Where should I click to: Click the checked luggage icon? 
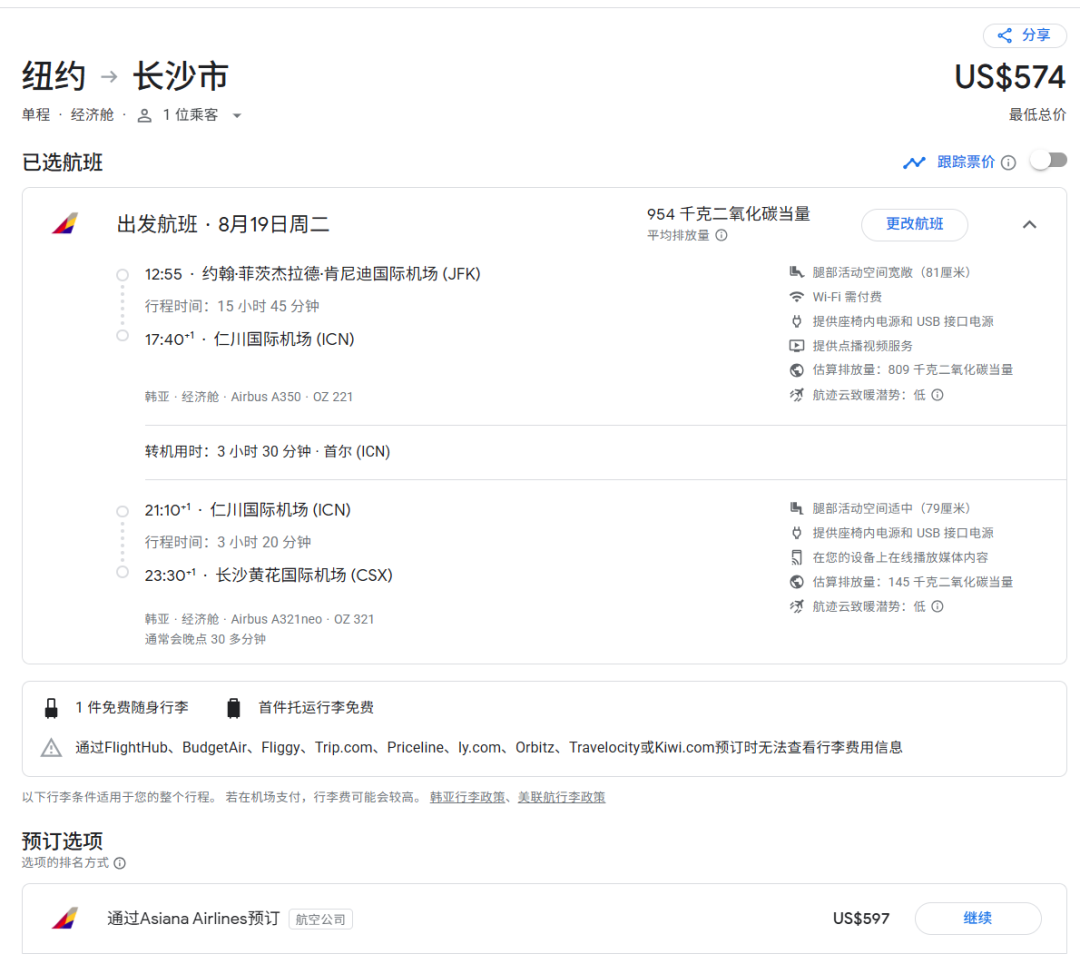(x=234, y=708)
